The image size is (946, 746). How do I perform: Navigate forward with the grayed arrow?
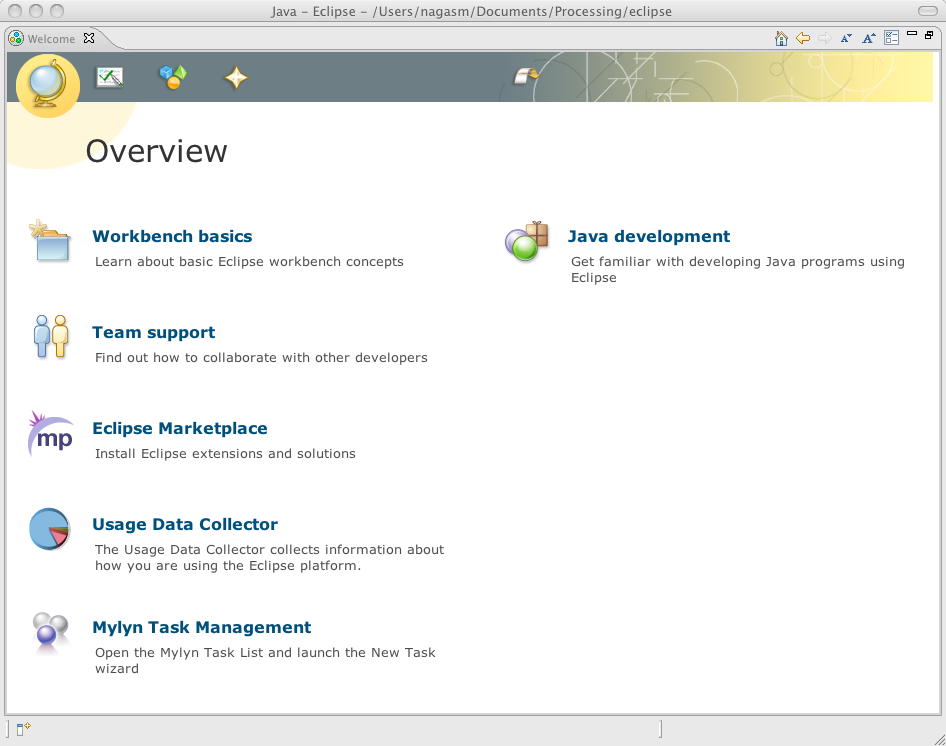pyautogui.click(x=825, y=38)
